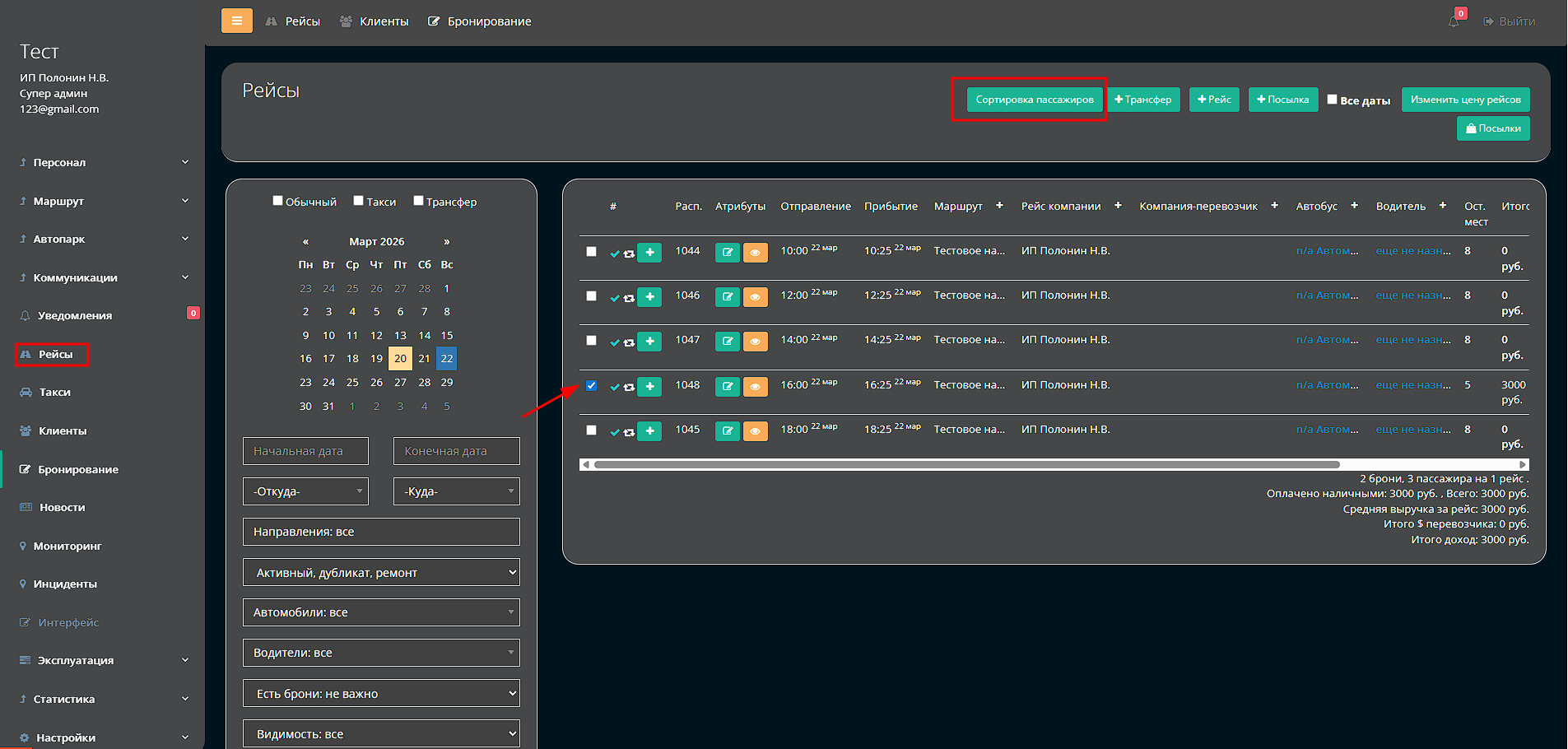Click the Начальная дата input field
The height and width of the screenshot is (749, 1568).
point(305,451)
